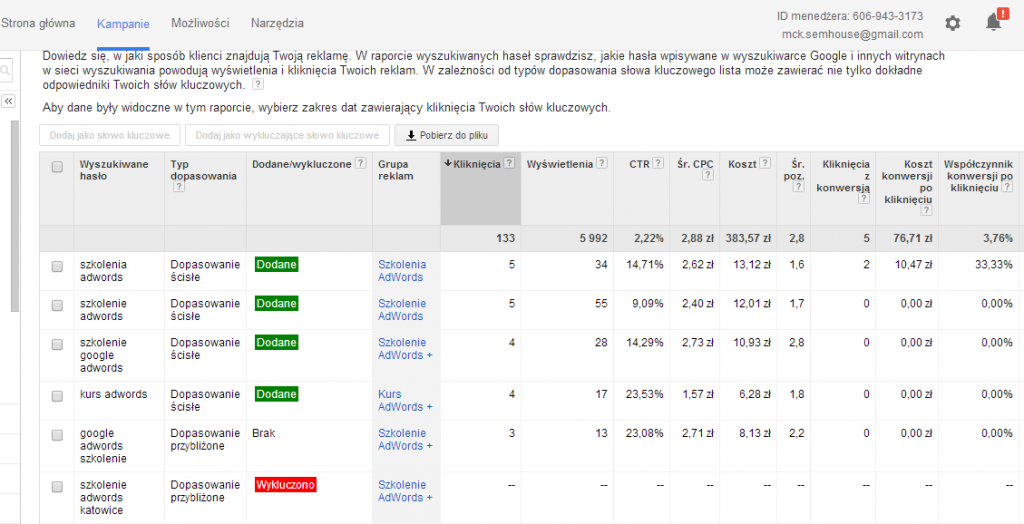
Task: Click help icon next to Koszt header
Action: point(766,164)
